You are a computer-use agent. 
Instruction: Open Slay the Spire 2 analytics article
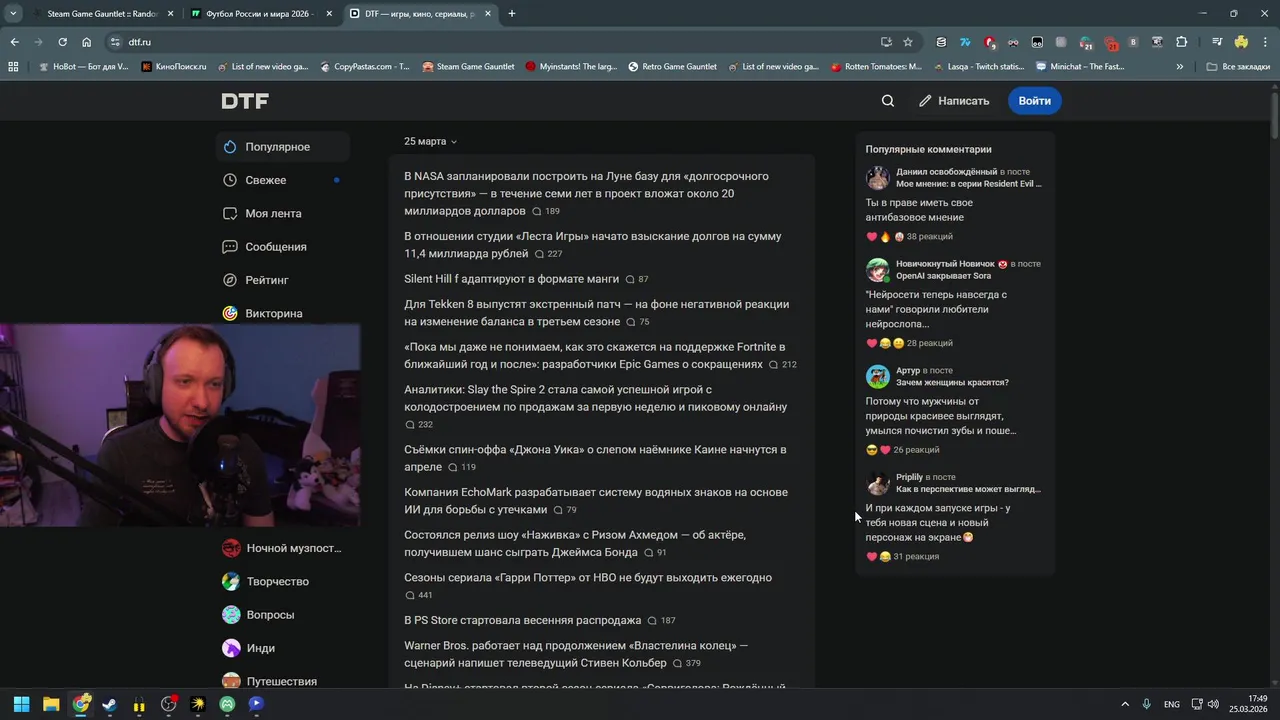coord(596,398)
